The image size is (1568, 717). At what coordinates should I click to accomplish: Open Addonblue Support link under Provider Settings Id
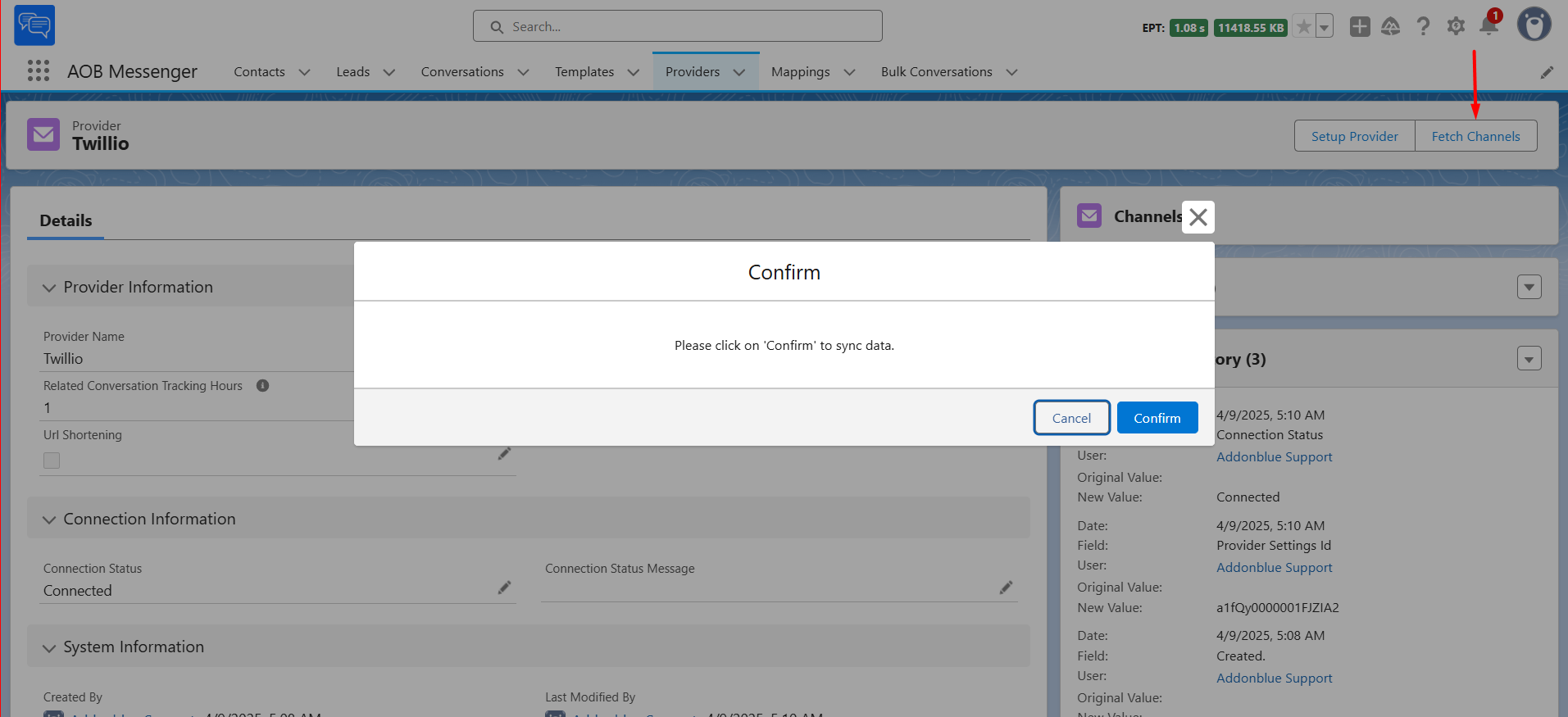point(1274,568)
